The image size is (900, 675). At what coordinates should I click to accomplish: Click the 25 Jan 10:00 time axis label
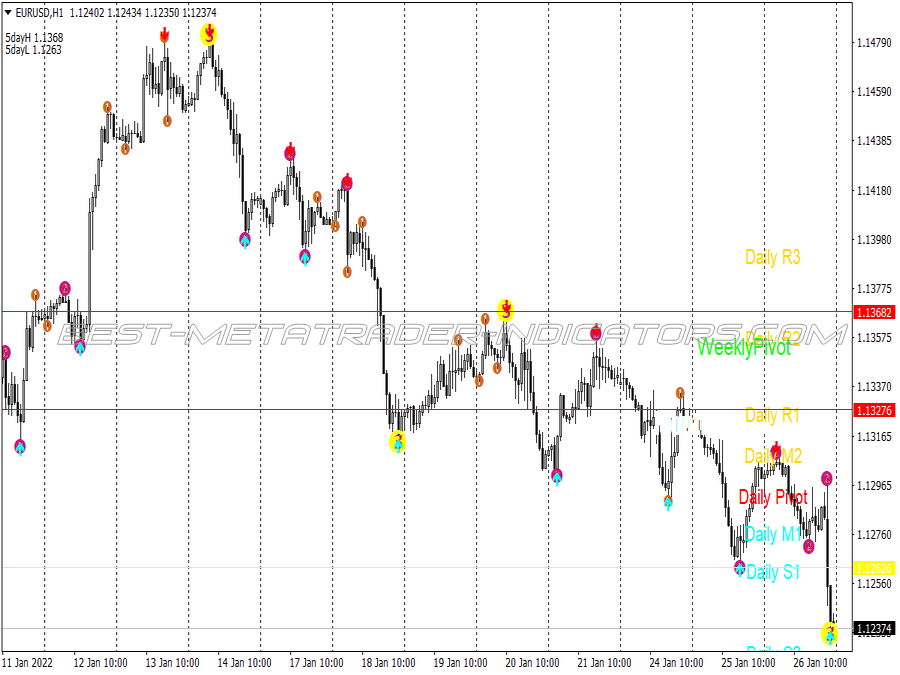click(x=748, y=662)
